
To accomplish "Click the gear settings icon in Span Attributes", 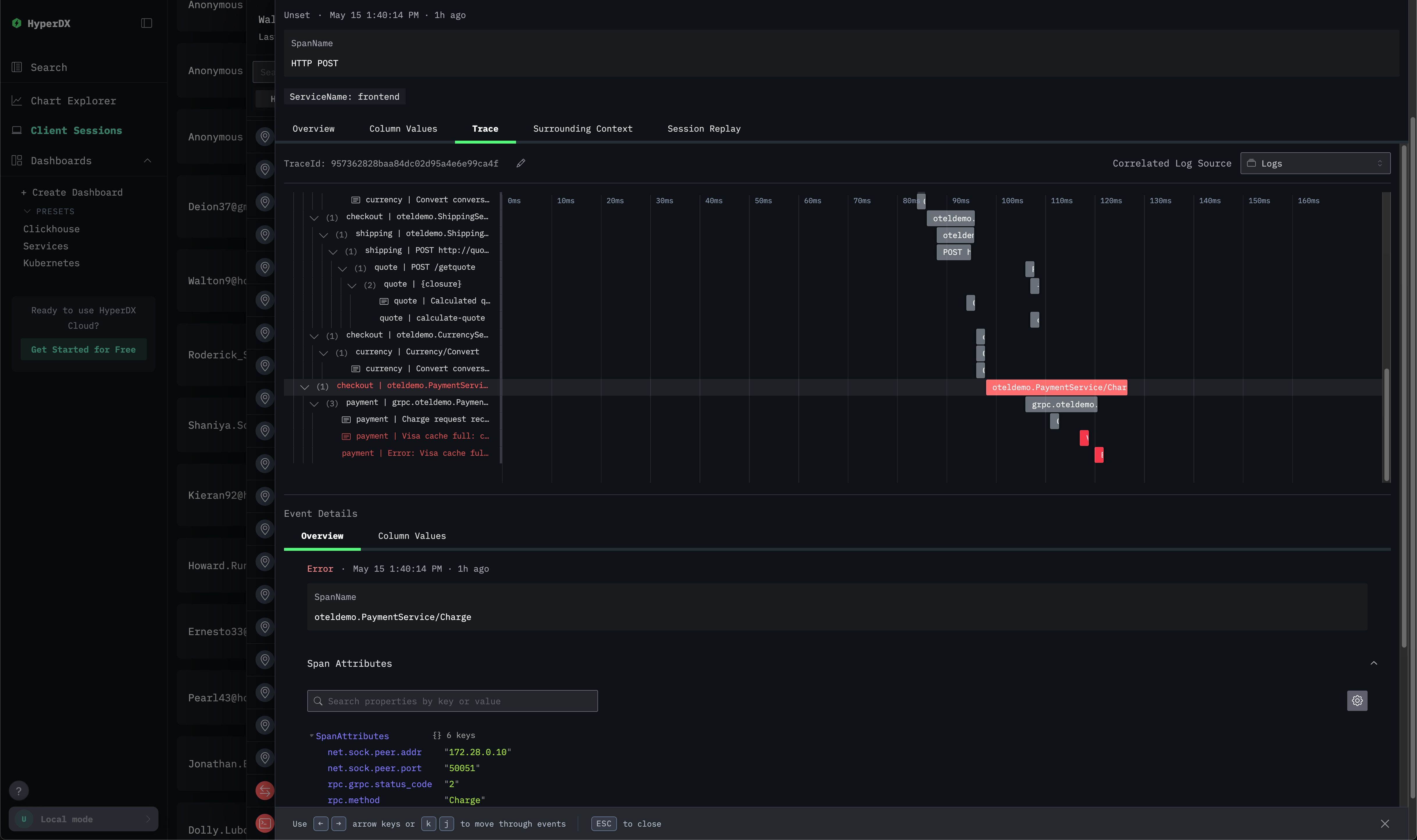I will pyautogui.click(x=1357, y=701).
